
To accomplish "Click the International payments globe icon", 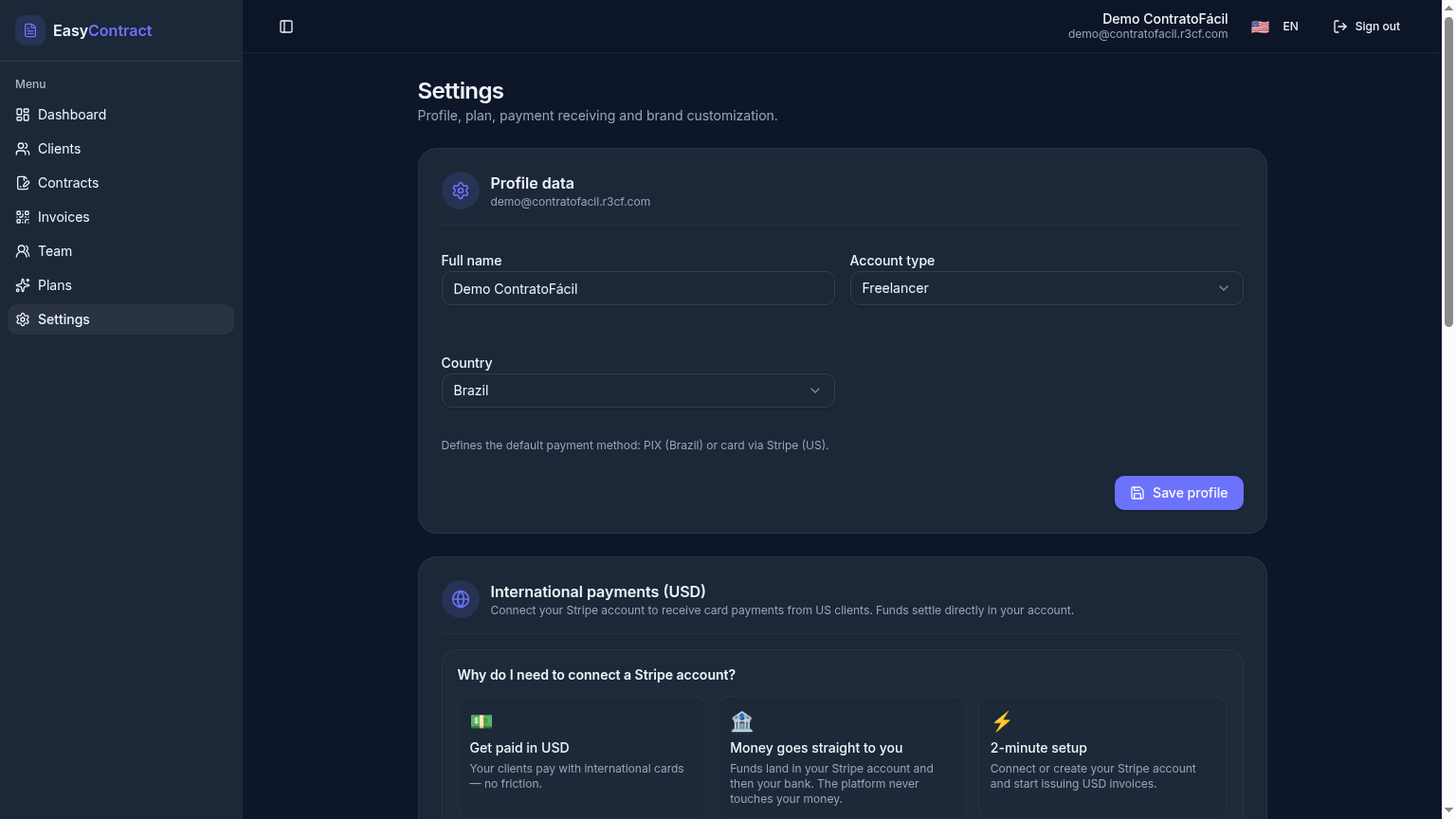I will point(461,599).
